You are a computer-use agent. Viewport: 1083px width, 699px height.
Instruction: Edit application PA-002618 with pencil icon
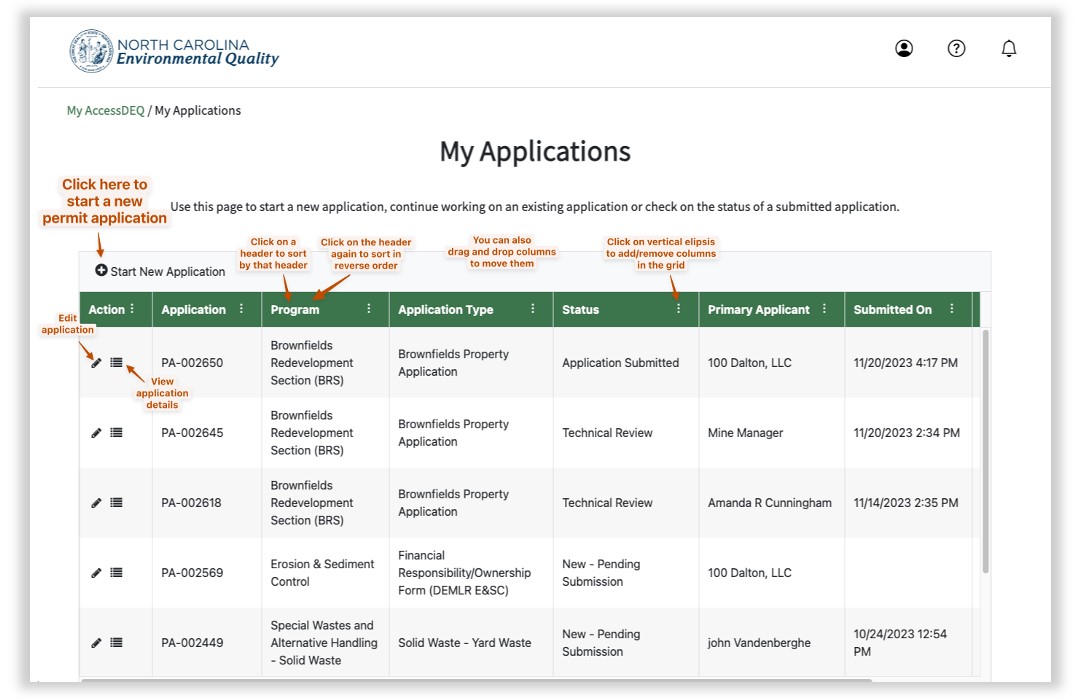tap(96, 503)
